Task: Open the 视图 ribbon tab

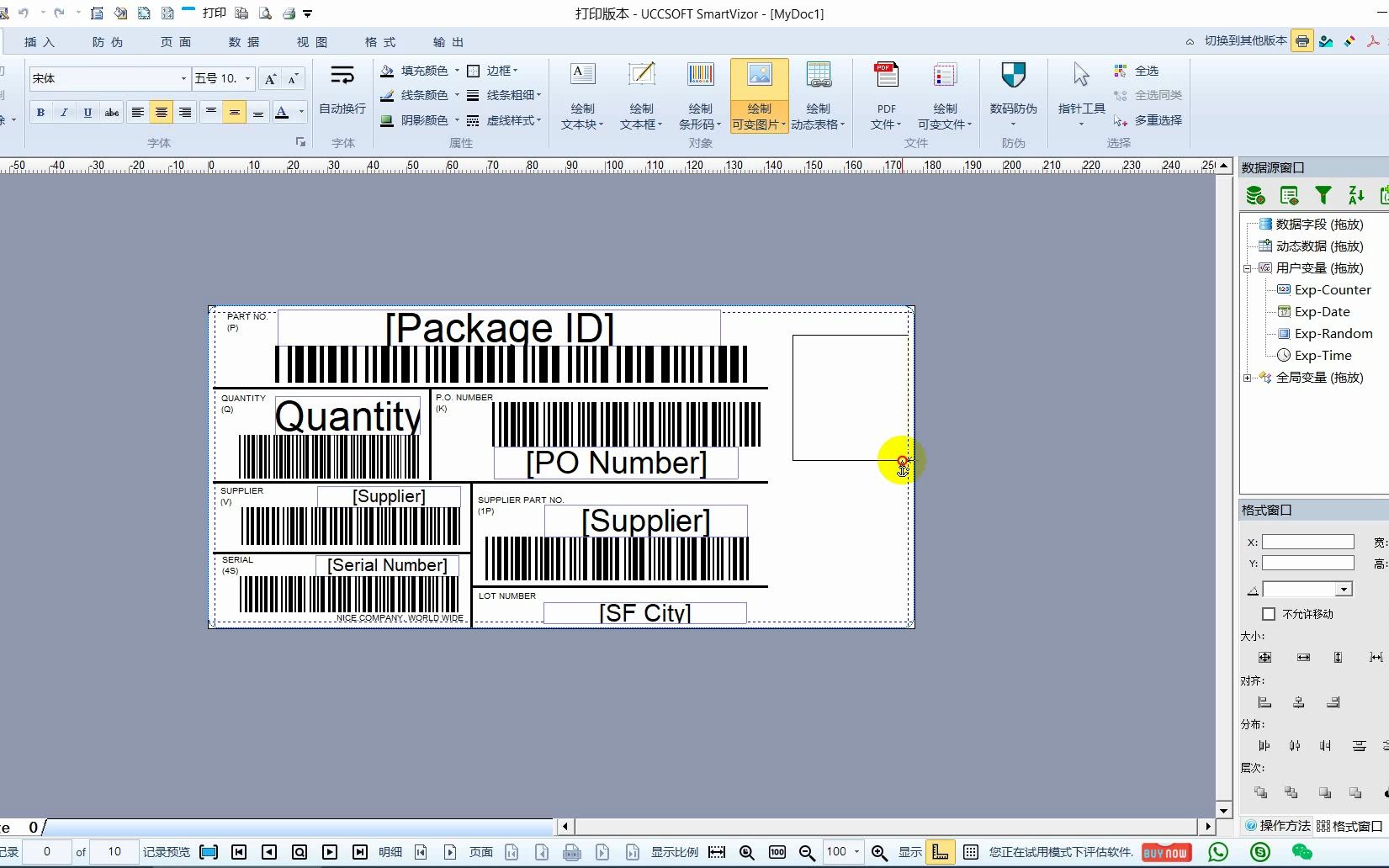Action: 312,42
